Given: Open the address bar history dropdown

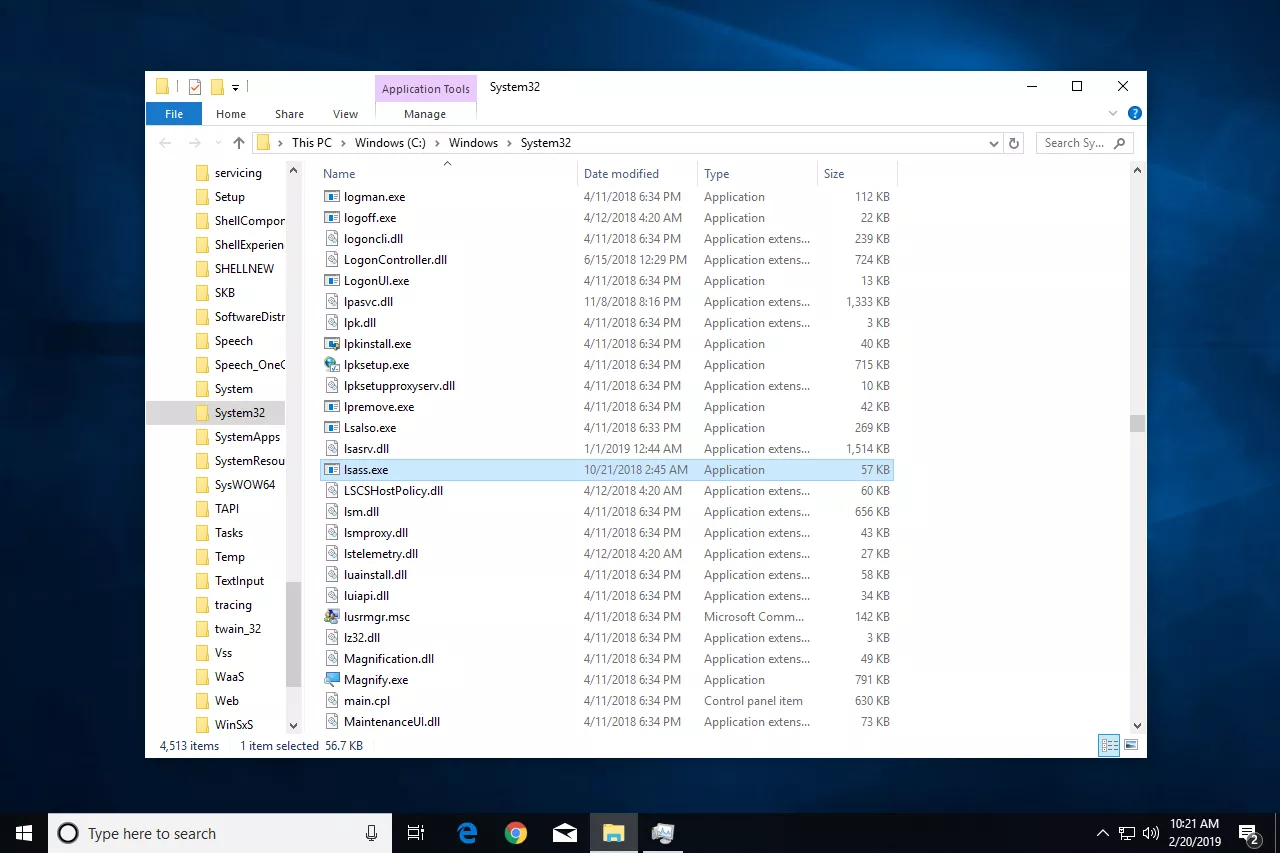Looking at the screenshot, I should [x=993, y=142].
